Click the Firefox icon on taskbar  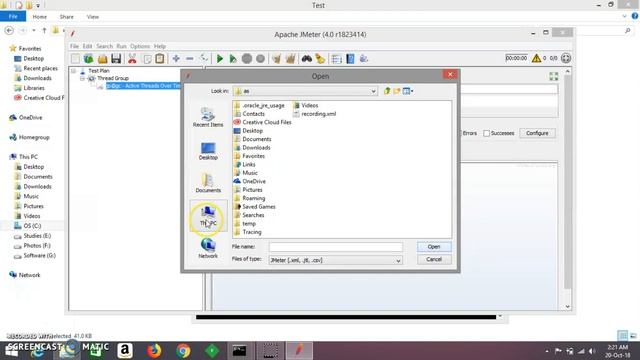[154, 351]
